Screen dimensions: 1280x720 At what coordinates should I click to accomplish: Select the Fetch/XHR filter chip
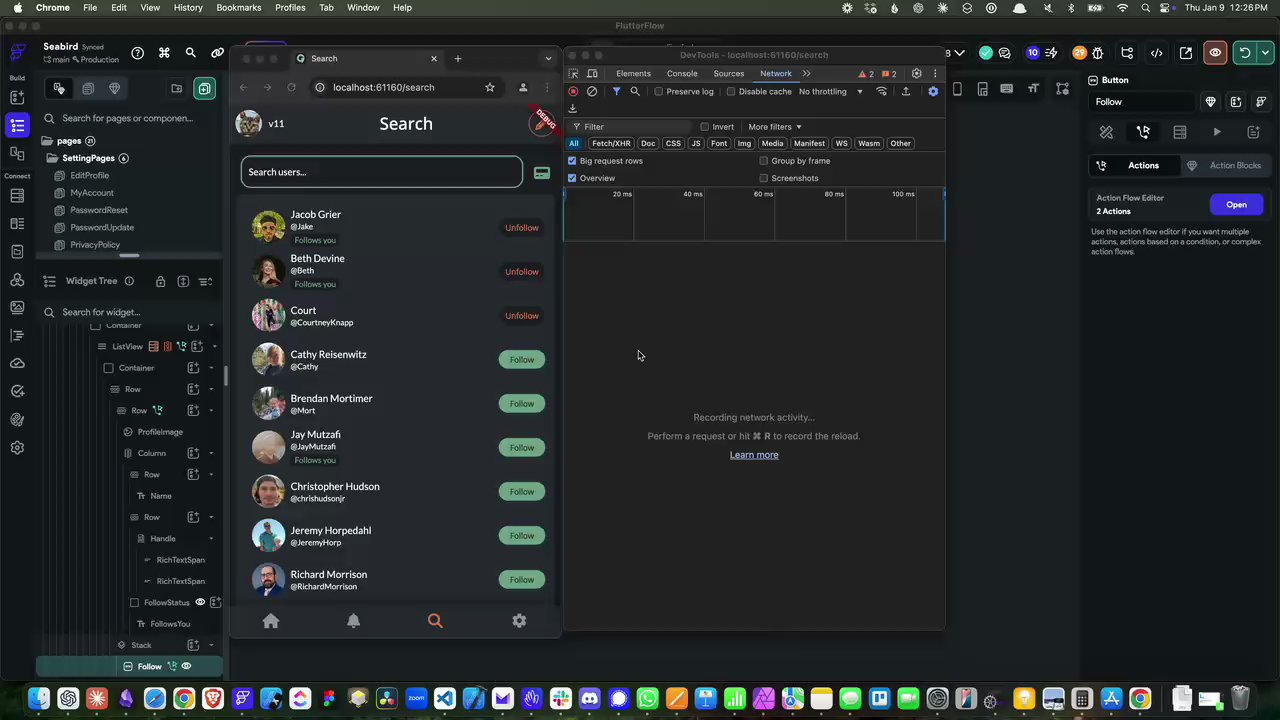(x=611, y=144)
